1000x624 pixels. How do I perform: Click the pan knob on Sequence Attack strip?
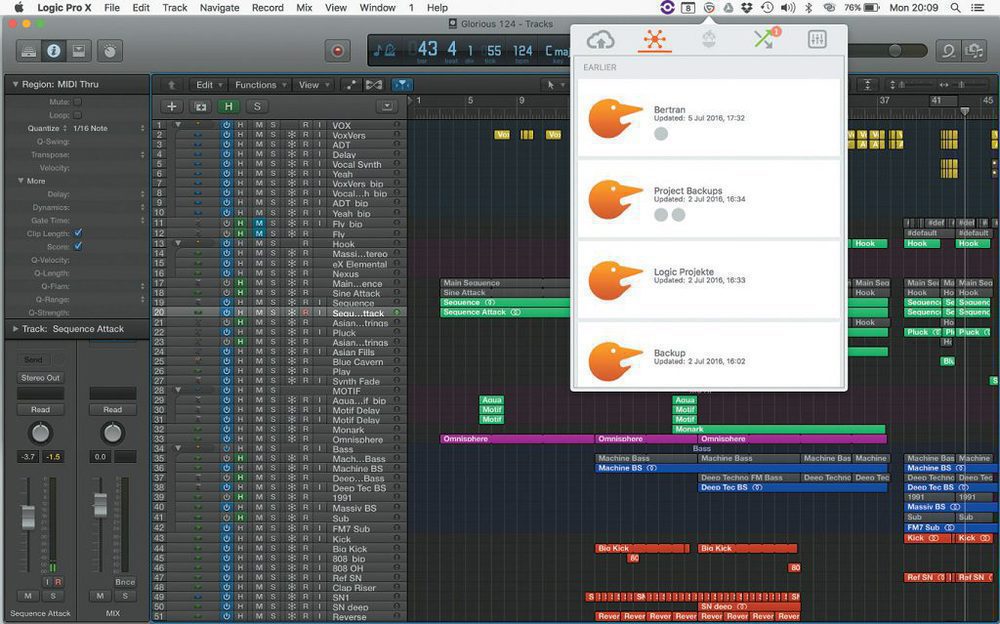(x=40, y=433)
